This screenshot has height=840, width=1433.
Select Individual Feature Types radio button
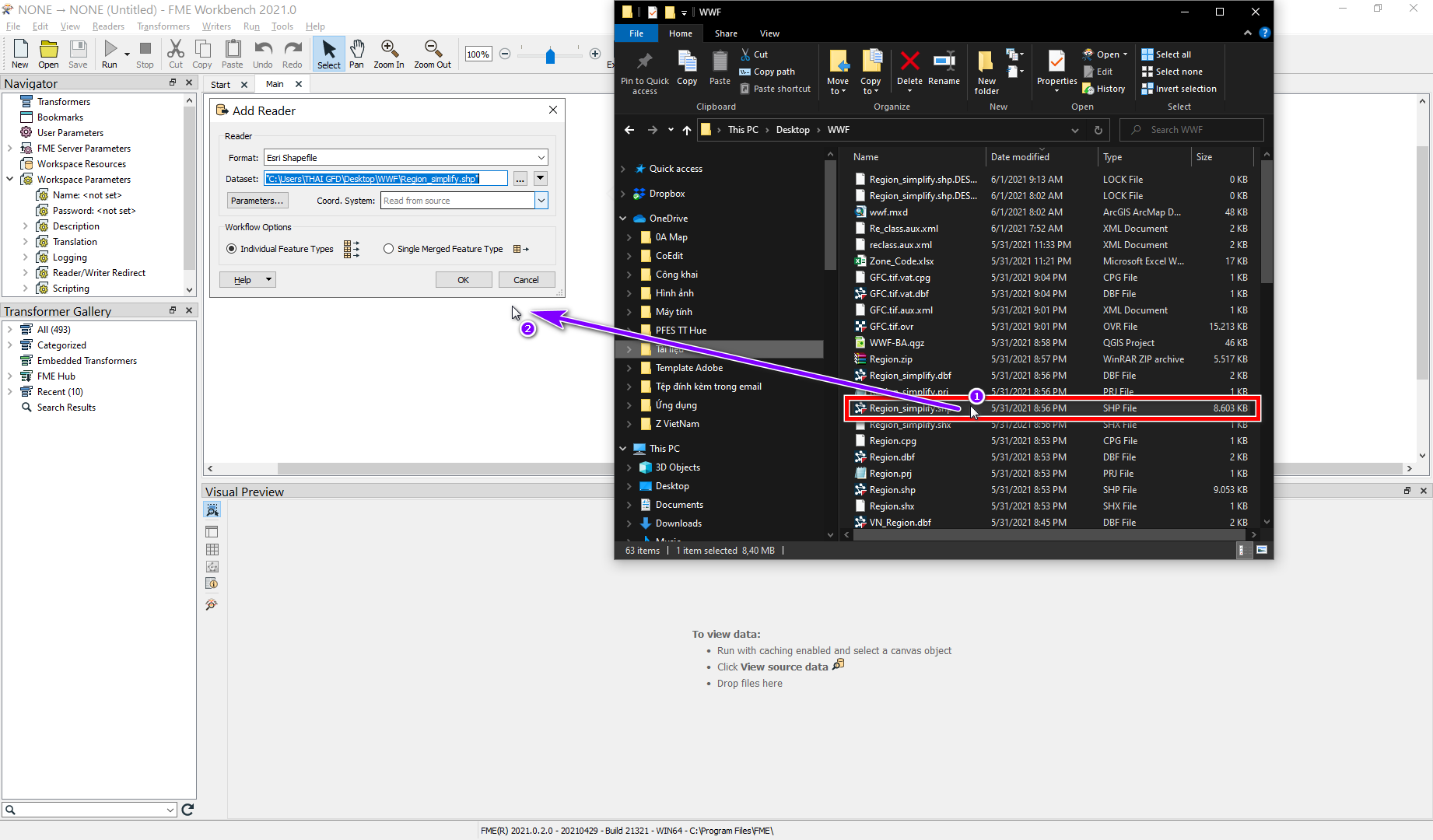click(231, 249)
